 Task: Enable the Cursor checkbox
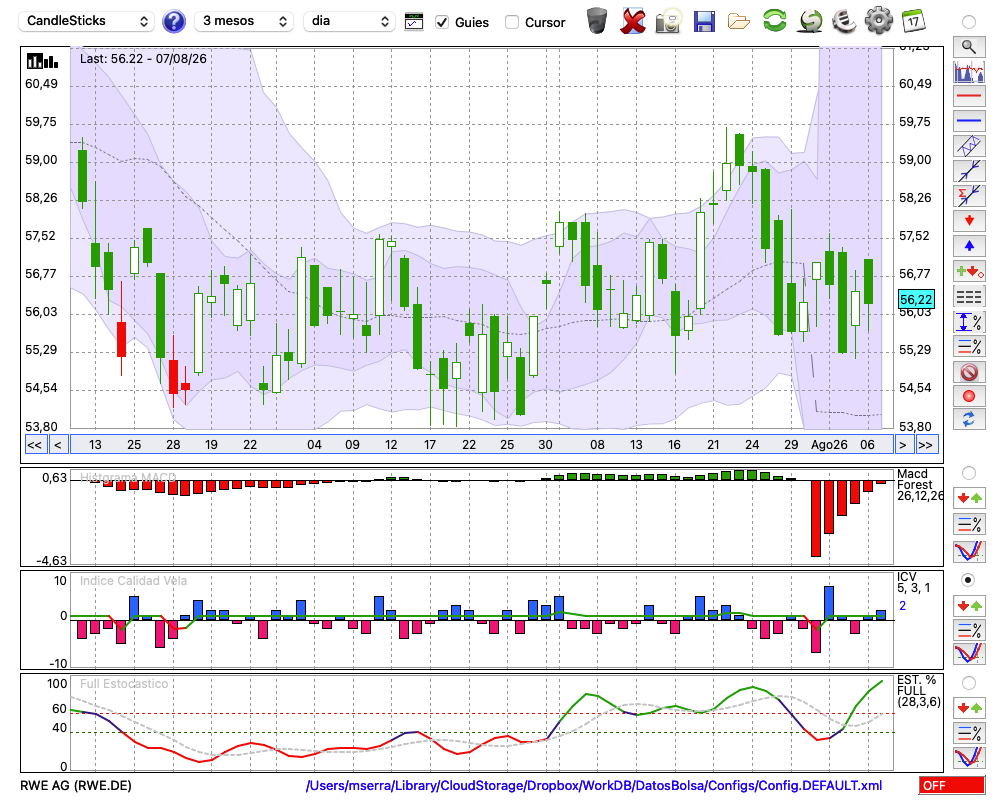tap(511, 22)
